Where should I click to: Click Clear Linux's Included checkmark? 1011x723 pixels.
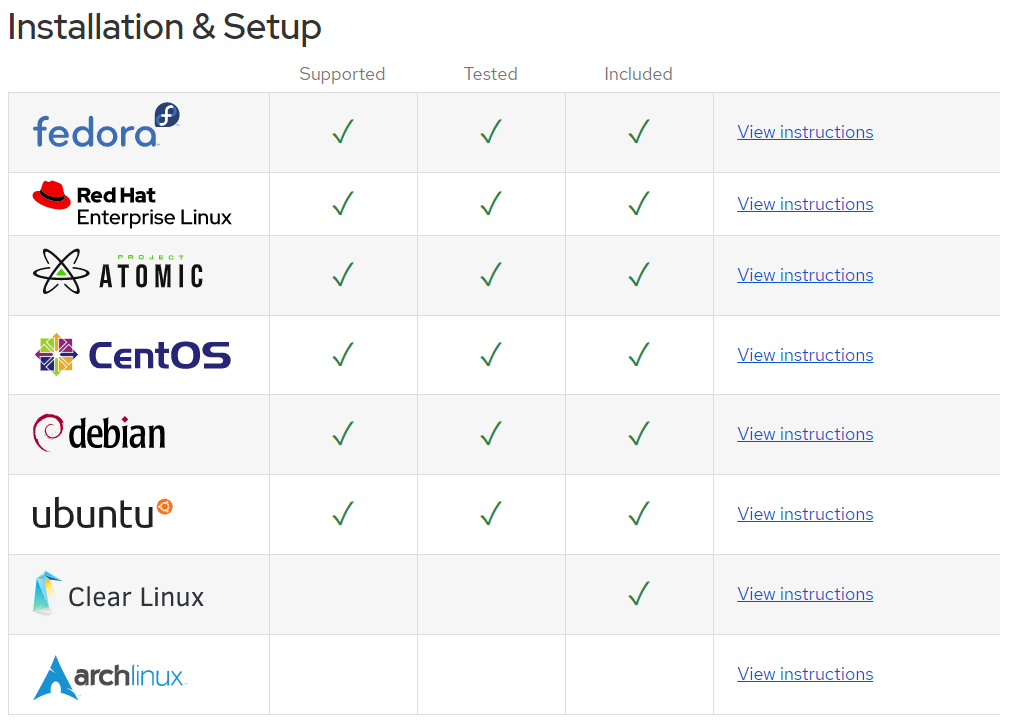pos(639,593)
